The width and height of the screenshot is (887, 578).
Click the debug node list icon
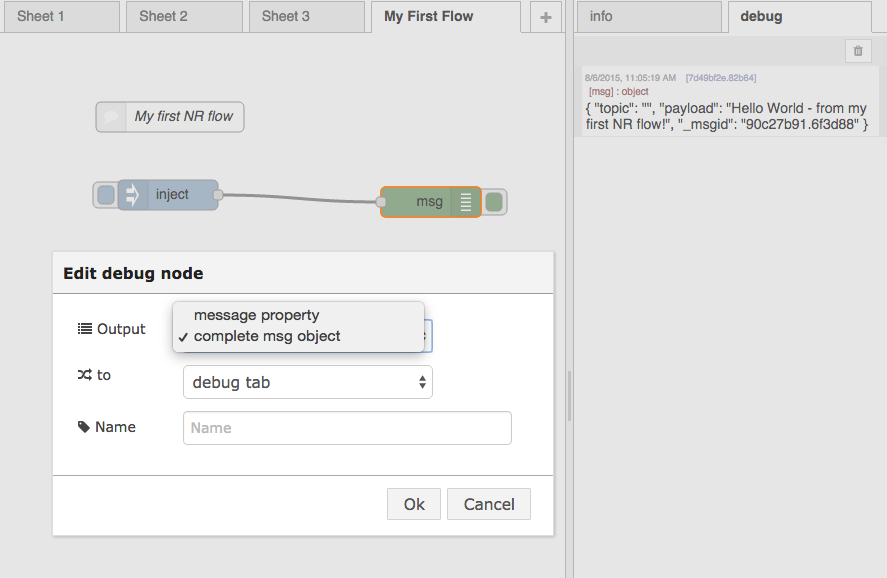click(x=465, y=202)
